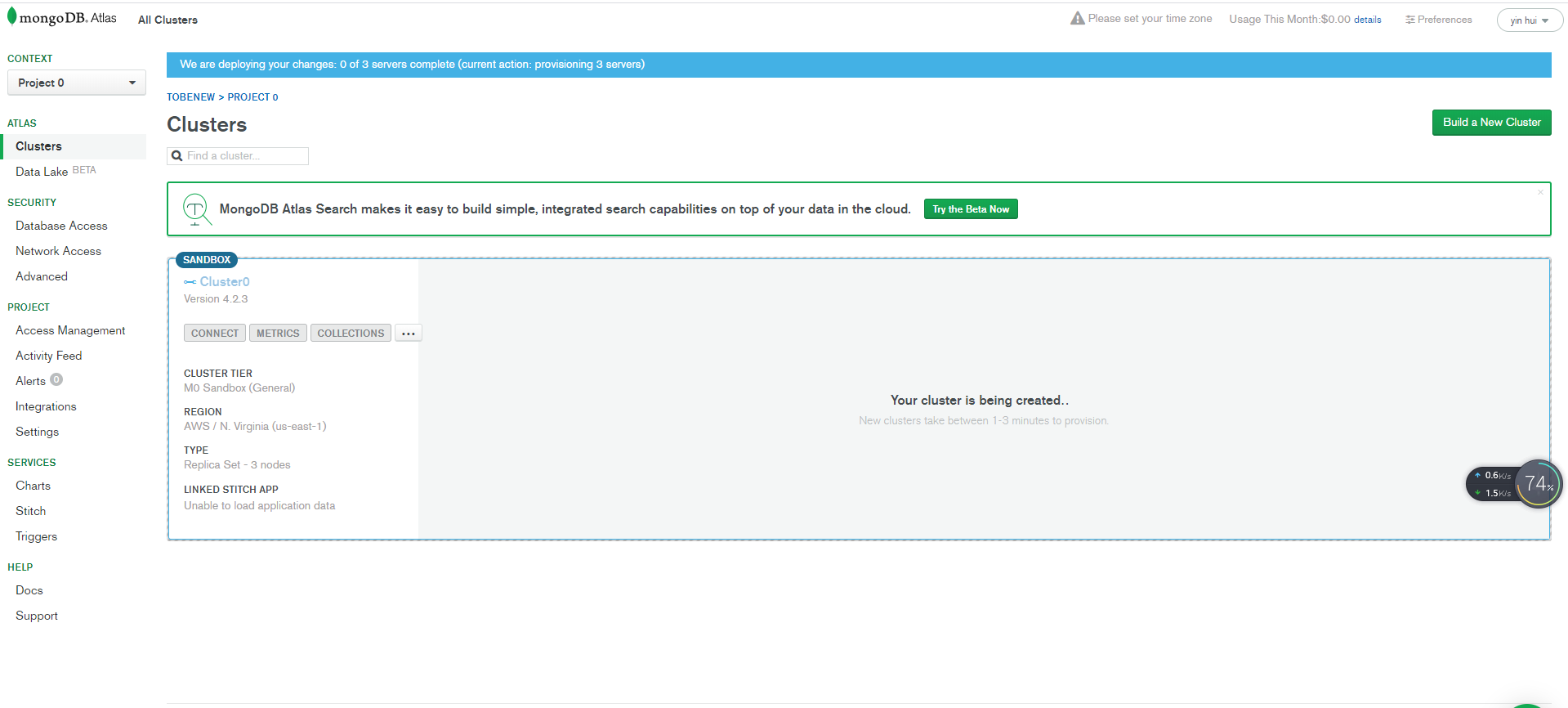This screenshot has height=708, width=1568.
Task: Click Usage This Month $0.00 text
Action: 1289,20
